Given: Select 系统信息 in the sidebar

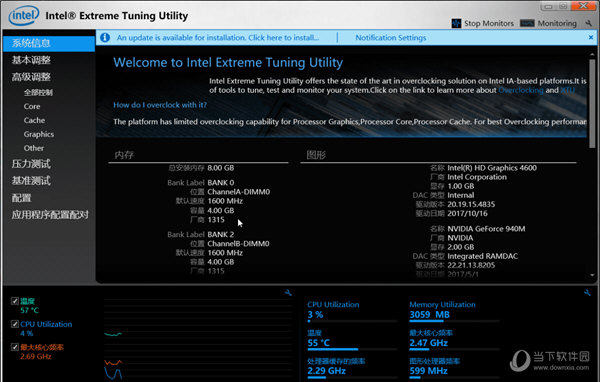Looking at the screenshot, I should coord(49,43).
